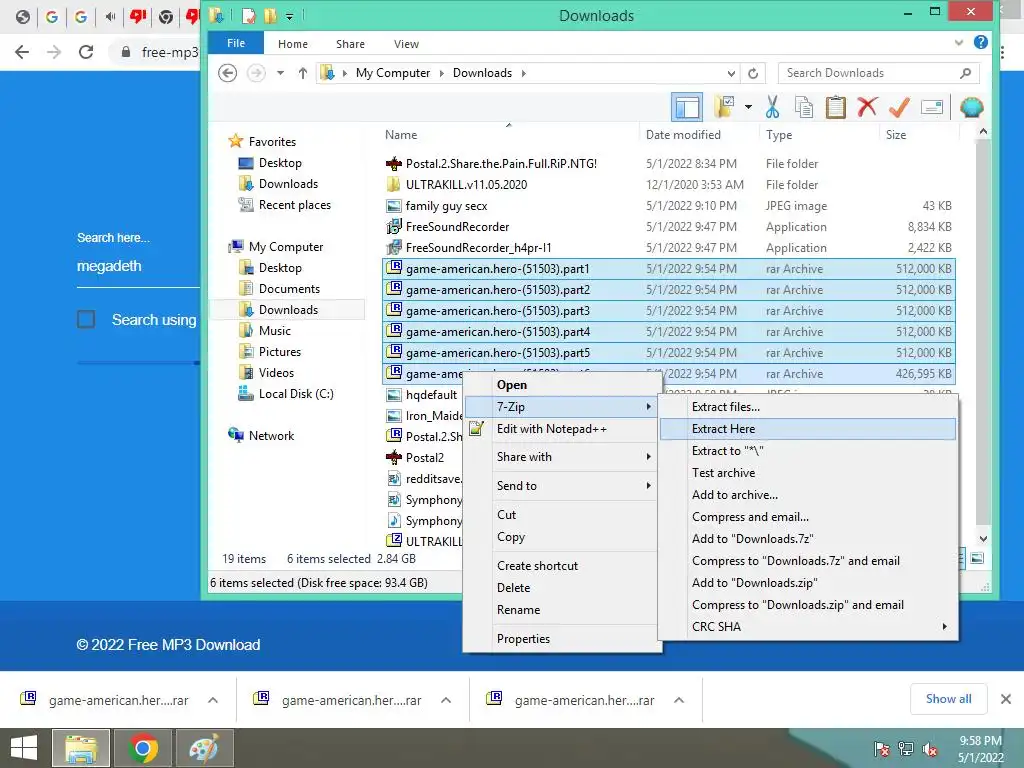Sort by the Size column header
This screenshot has width=1024, height=768.
click(895, 135)
